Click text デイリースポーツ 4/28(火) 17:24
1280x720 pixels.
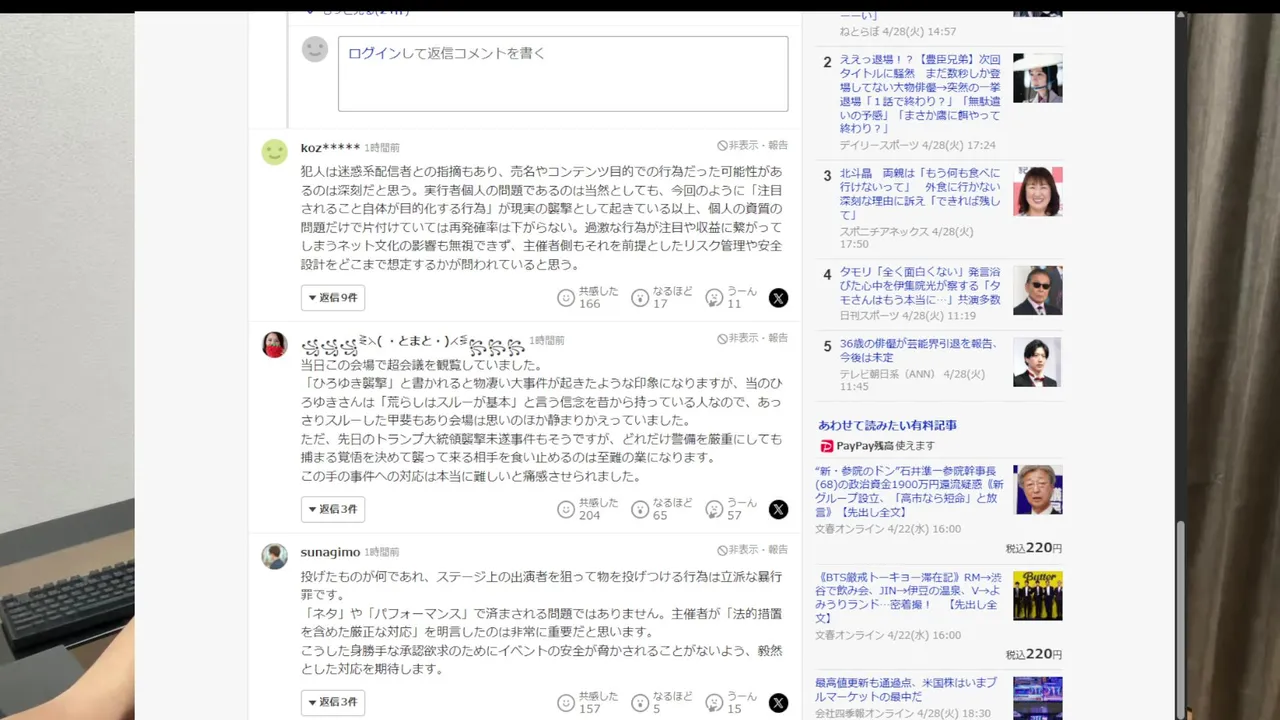[x=917, y=145]
